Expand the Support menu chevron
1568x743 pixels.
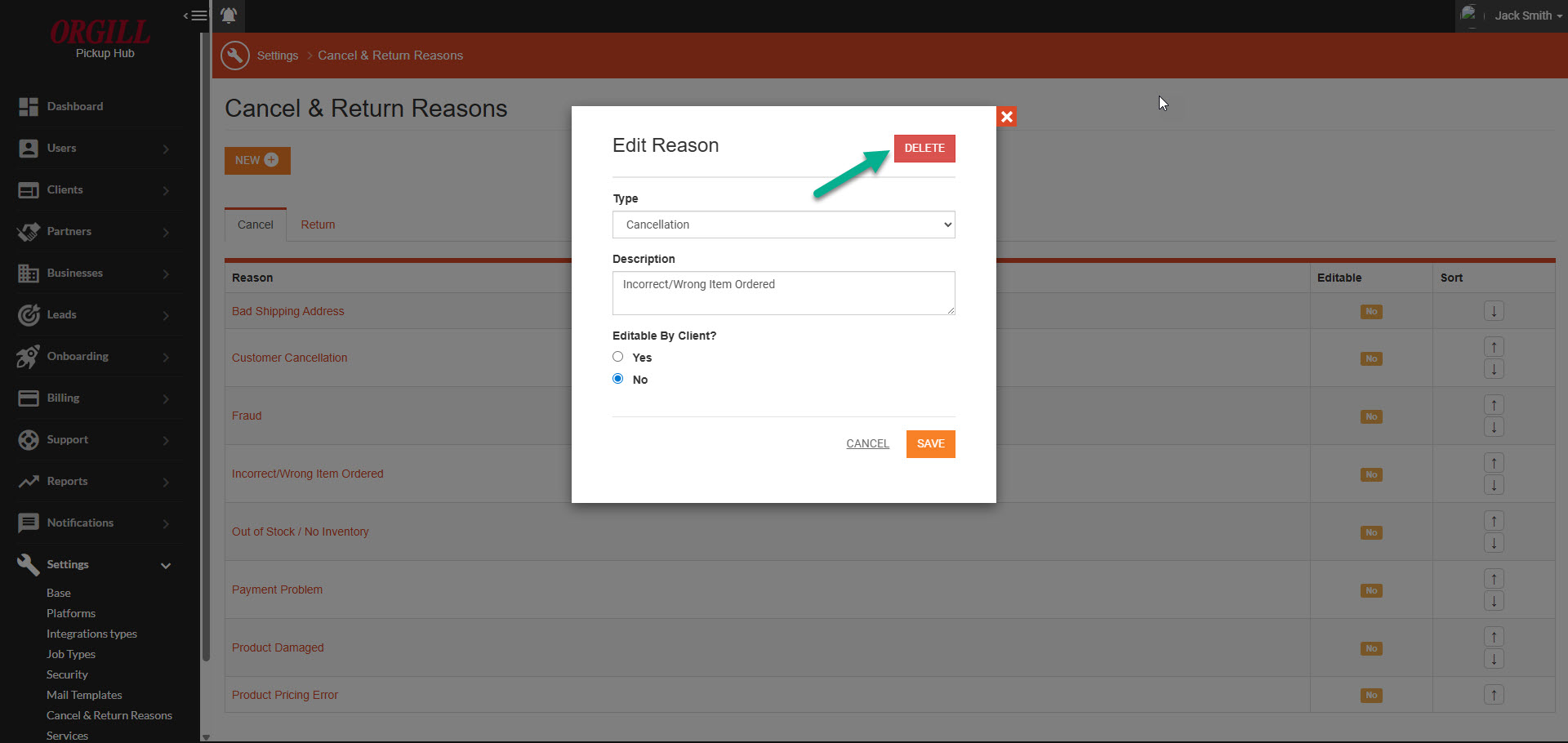(x=166, y=440)
